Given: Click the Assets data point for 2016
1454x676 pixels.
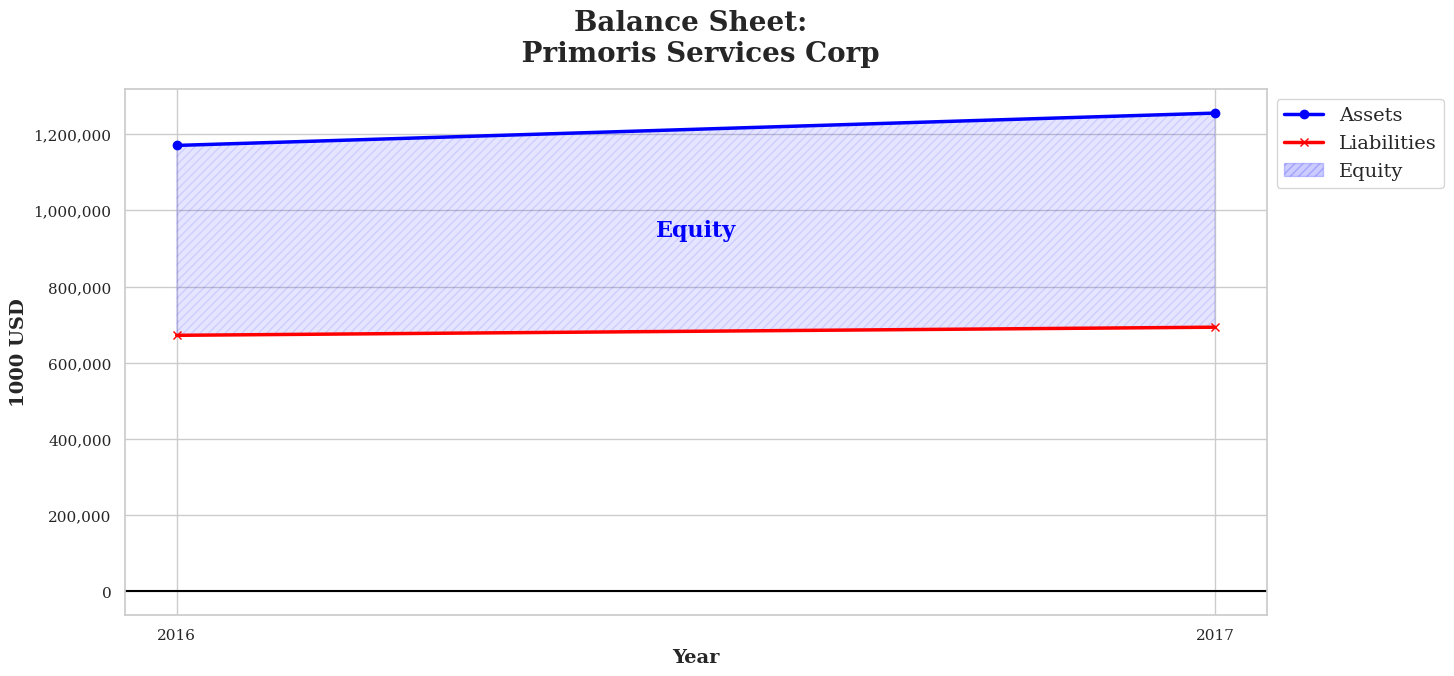Looking at the screenshot, I should coord(177,146).
